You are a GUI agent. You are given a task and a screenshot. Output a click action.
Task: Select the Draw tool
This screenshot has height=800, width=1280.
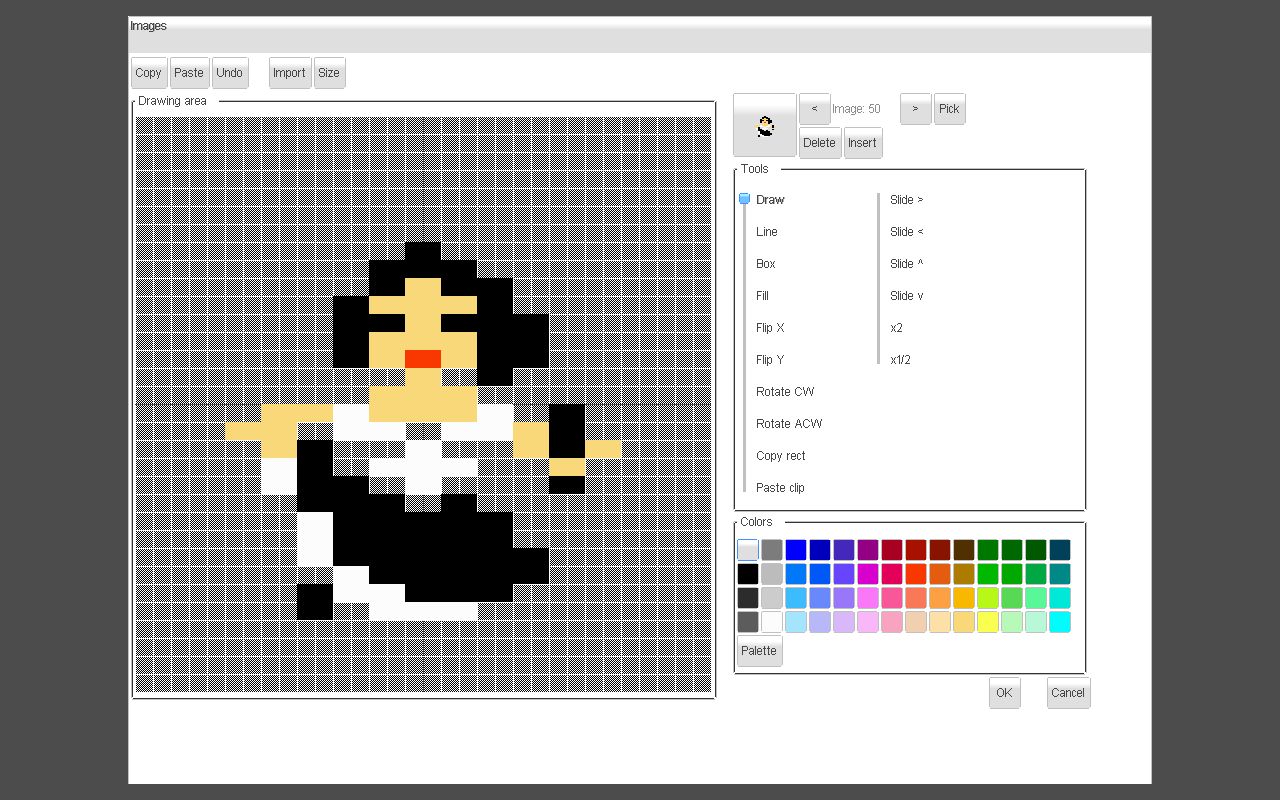pos(770,200)
